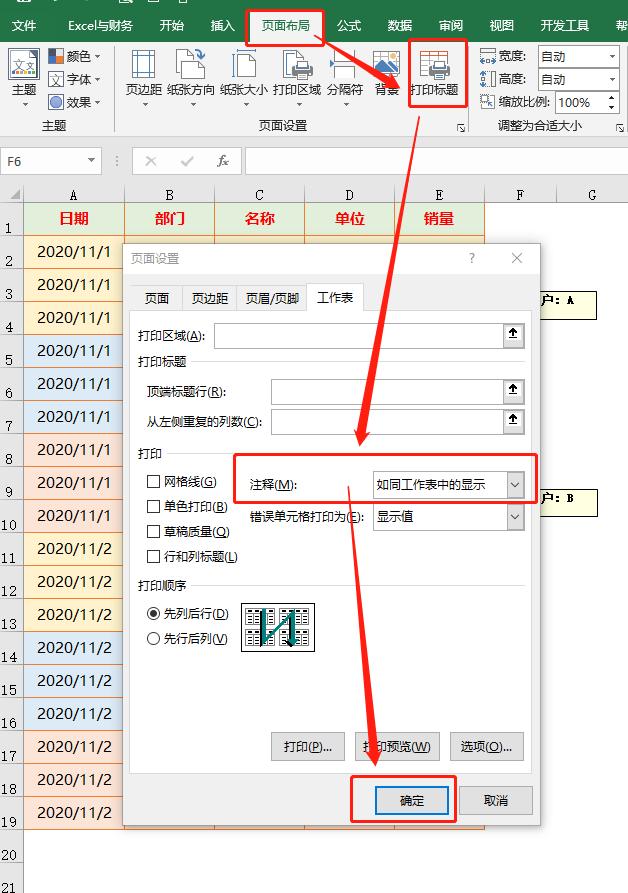This screenshot has width=628, height=893.
Task: Click the 打印(P)... button
Action: click(x=307, y=747)
